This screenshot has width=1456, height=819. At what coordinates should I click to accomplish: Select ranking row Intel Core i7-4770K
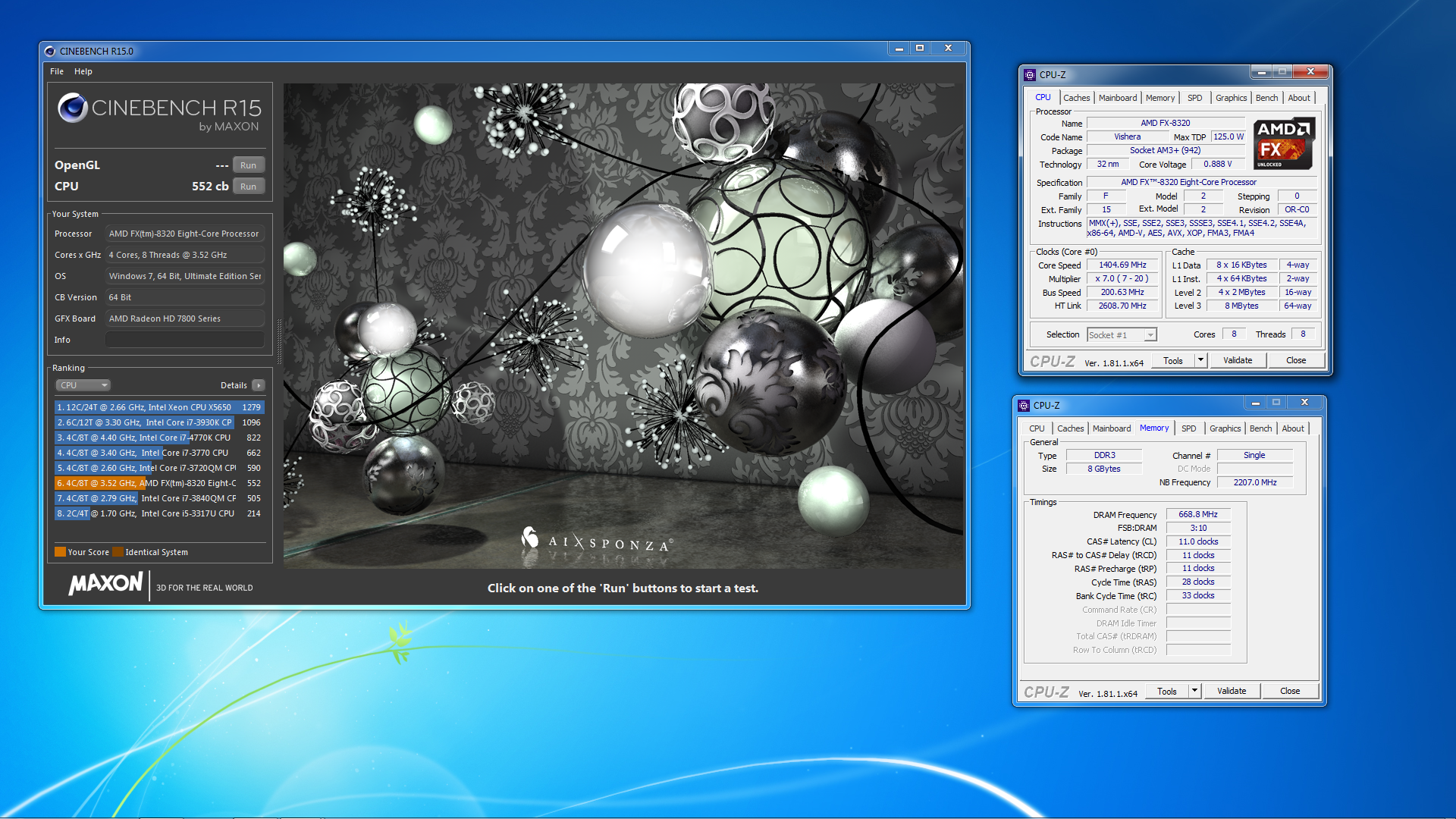tap(159, 438)
